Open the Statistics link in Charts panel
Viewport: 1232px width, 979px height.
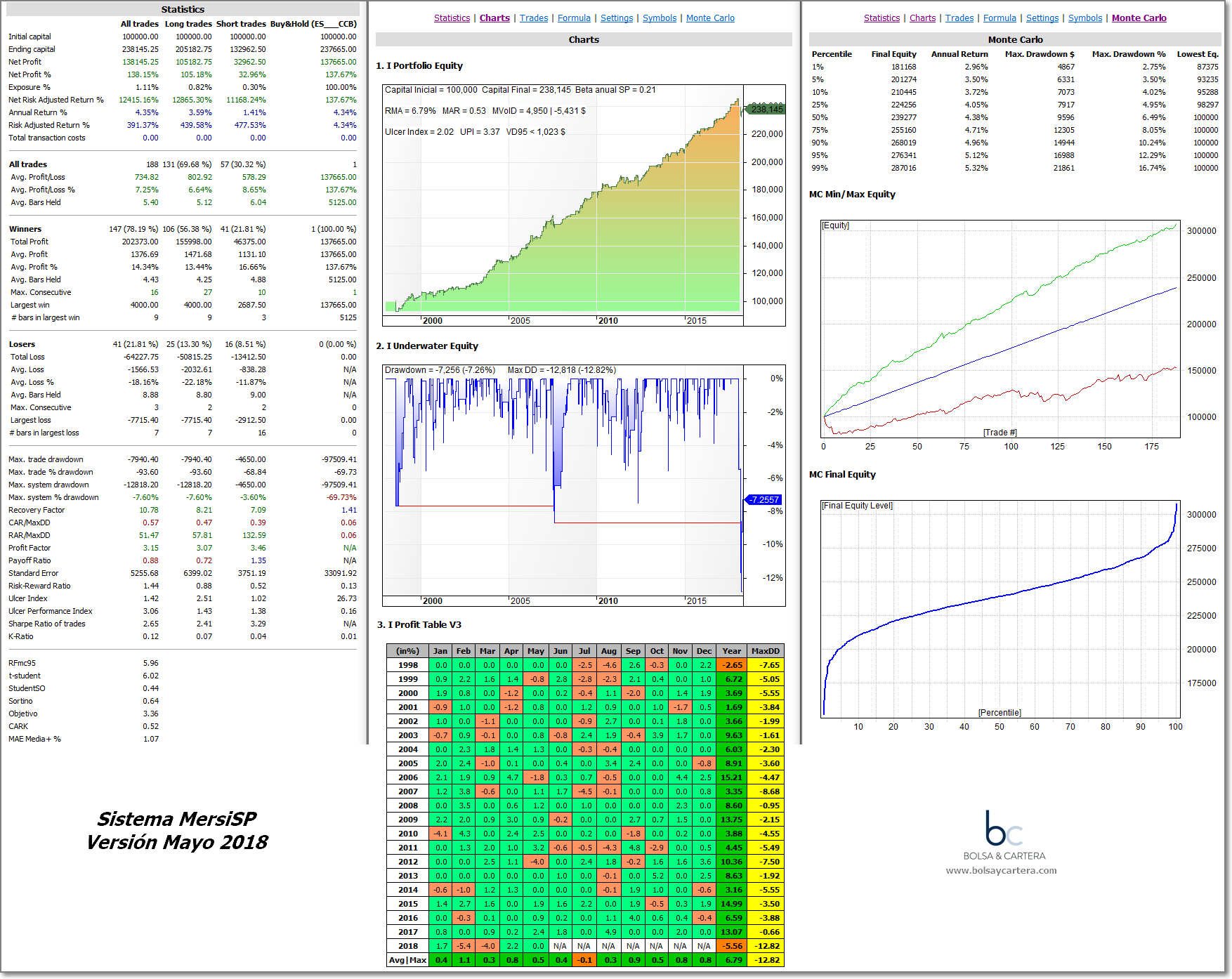452,18
